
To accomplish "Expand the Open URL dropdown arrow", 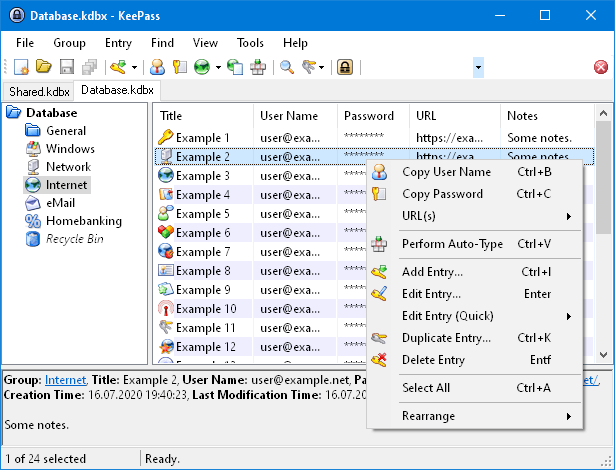I will 218,67.
